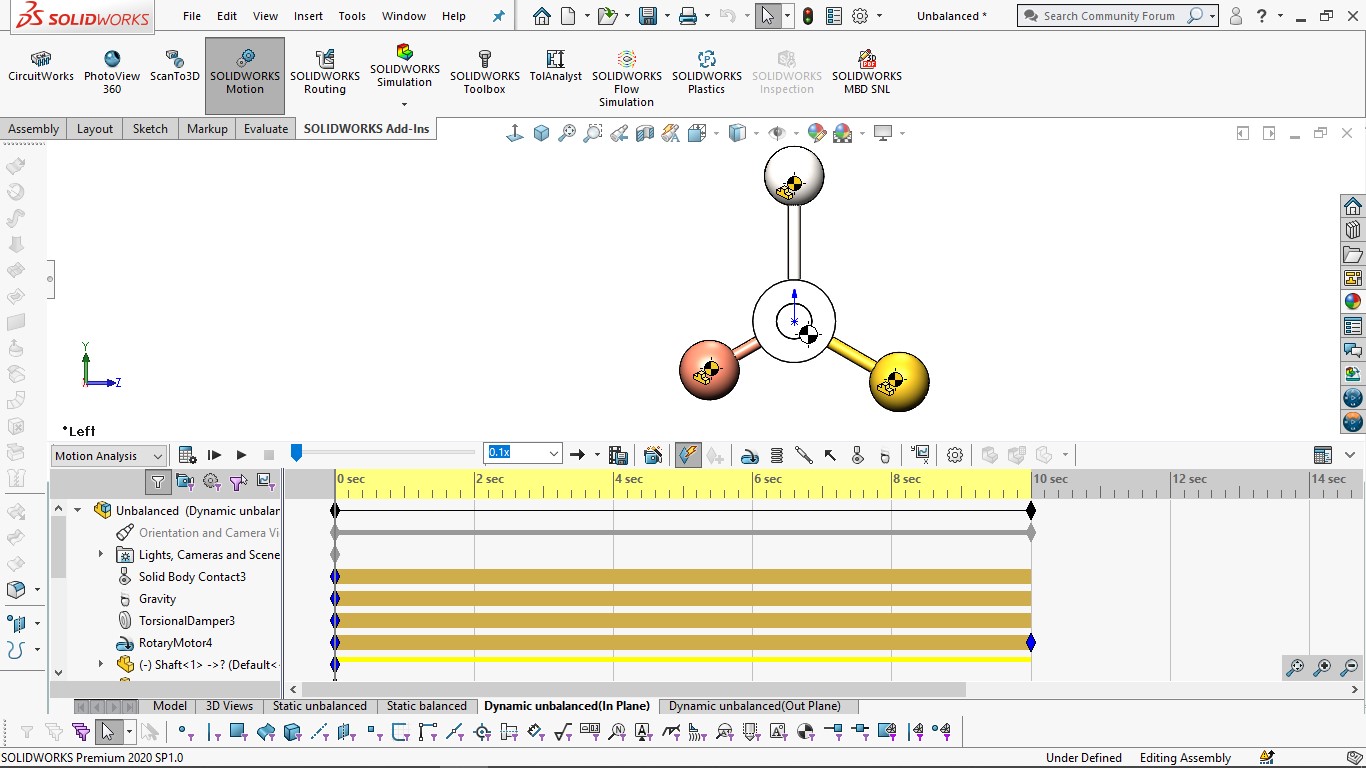Switch to the Sketch tab
Viewport: 1366px width, 768px height.
pyautogui.click(x=150, y=129)
